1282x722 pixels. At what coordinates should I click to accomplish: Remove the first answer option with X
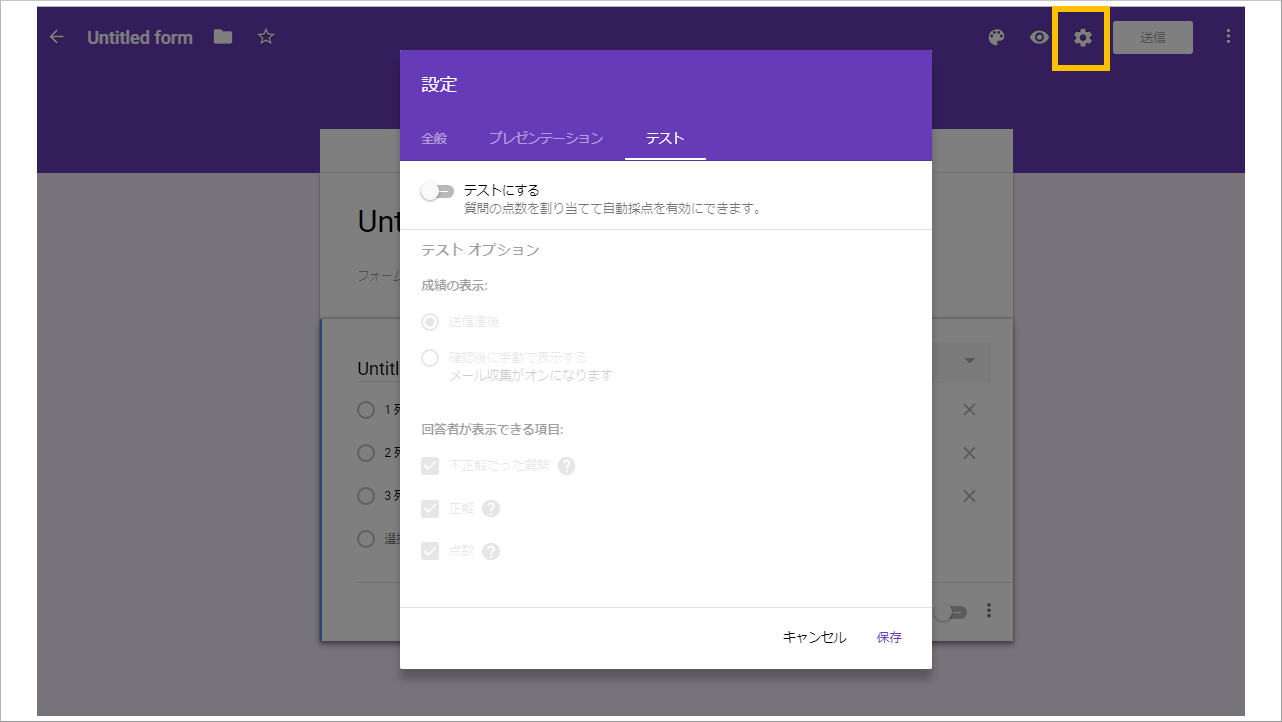968,409
